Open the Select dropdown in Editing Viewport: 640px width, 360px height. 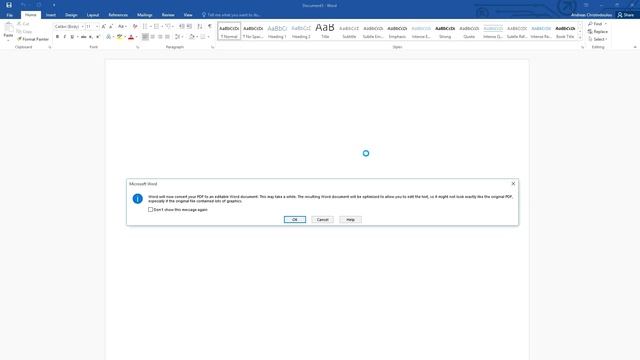(598, 39)
